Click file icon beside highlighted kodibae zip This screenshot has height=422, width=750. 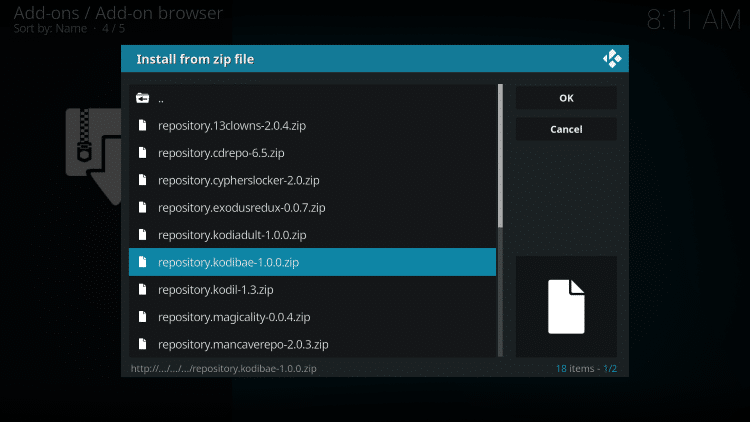pyautogui.click(x=142, y=262)
